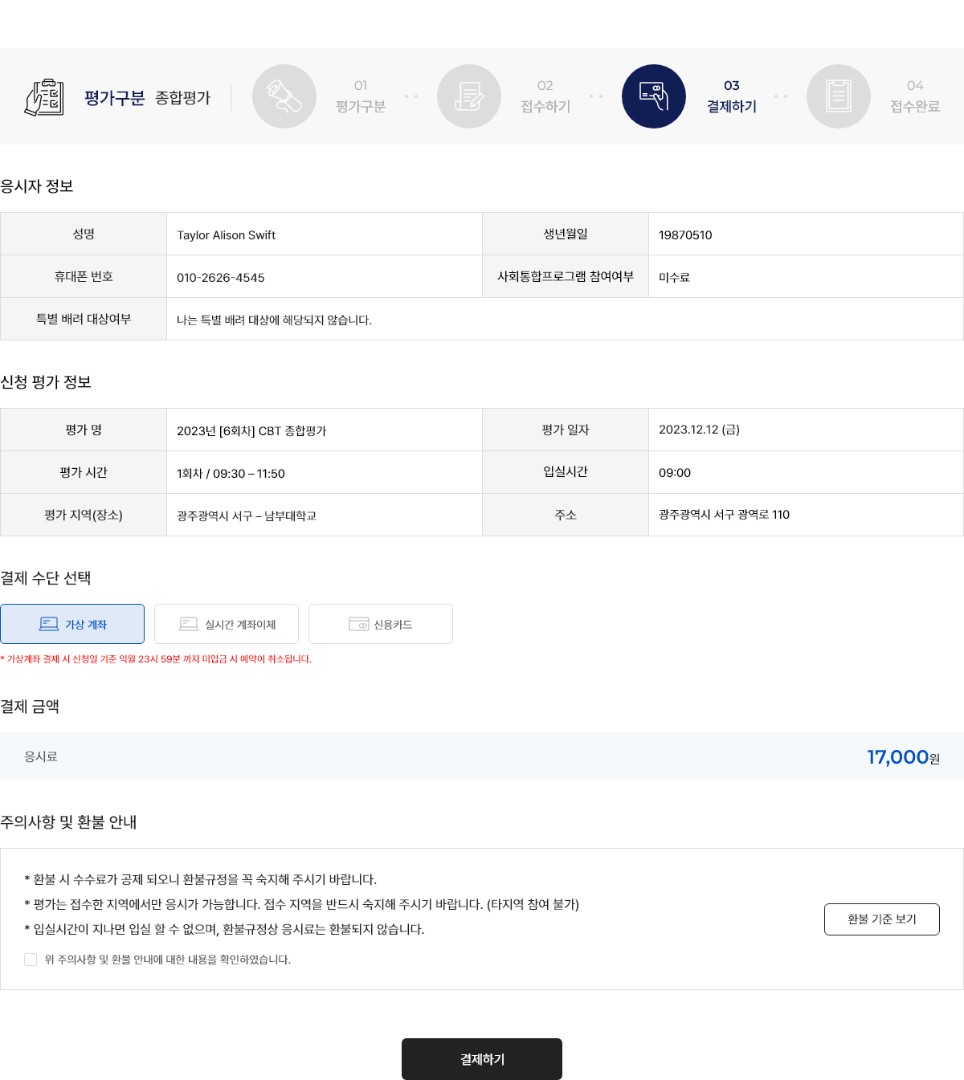This screenshot has width=964, height=1080.
Task: Click the step 02 접수하기 document icon
Action: coord(469,96)
